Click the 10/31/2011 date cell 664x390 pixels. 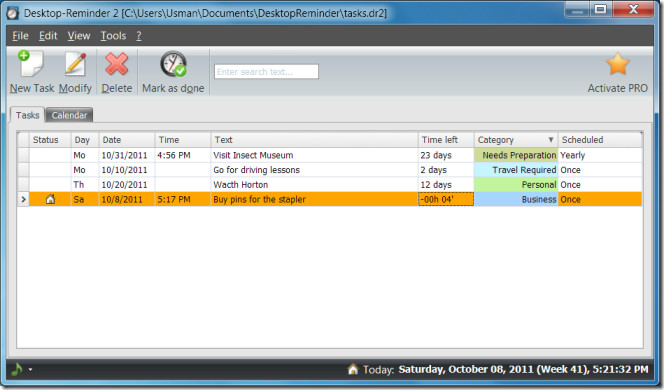127,155
